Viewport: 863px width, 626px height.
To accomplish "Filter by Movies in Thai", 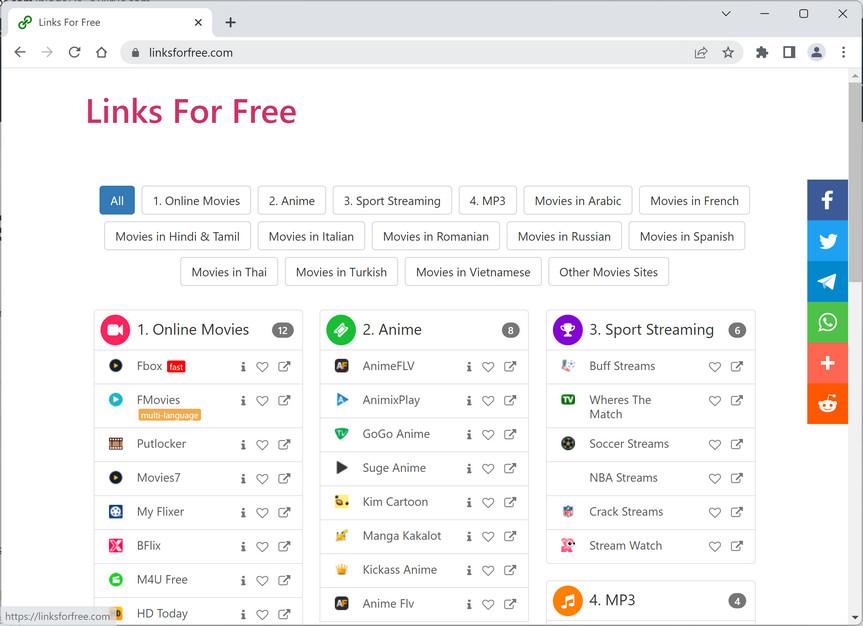I will pos(229,271).
